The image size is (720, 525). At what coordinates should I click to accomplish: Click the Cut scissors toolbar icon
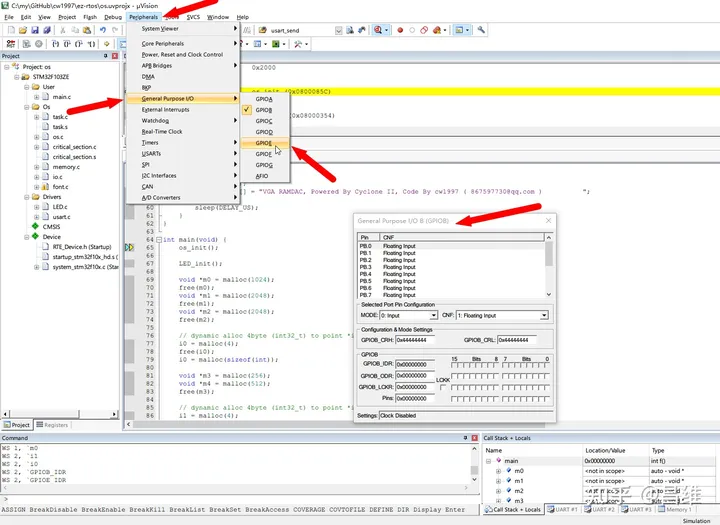tap(63, 30)
